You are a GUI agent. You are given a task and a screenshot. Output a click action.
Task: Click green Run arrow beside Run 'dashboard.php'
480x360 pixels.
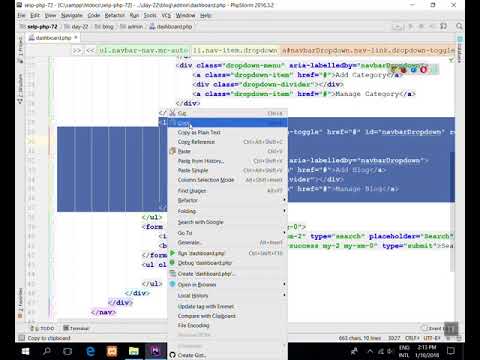coord(172,253)
